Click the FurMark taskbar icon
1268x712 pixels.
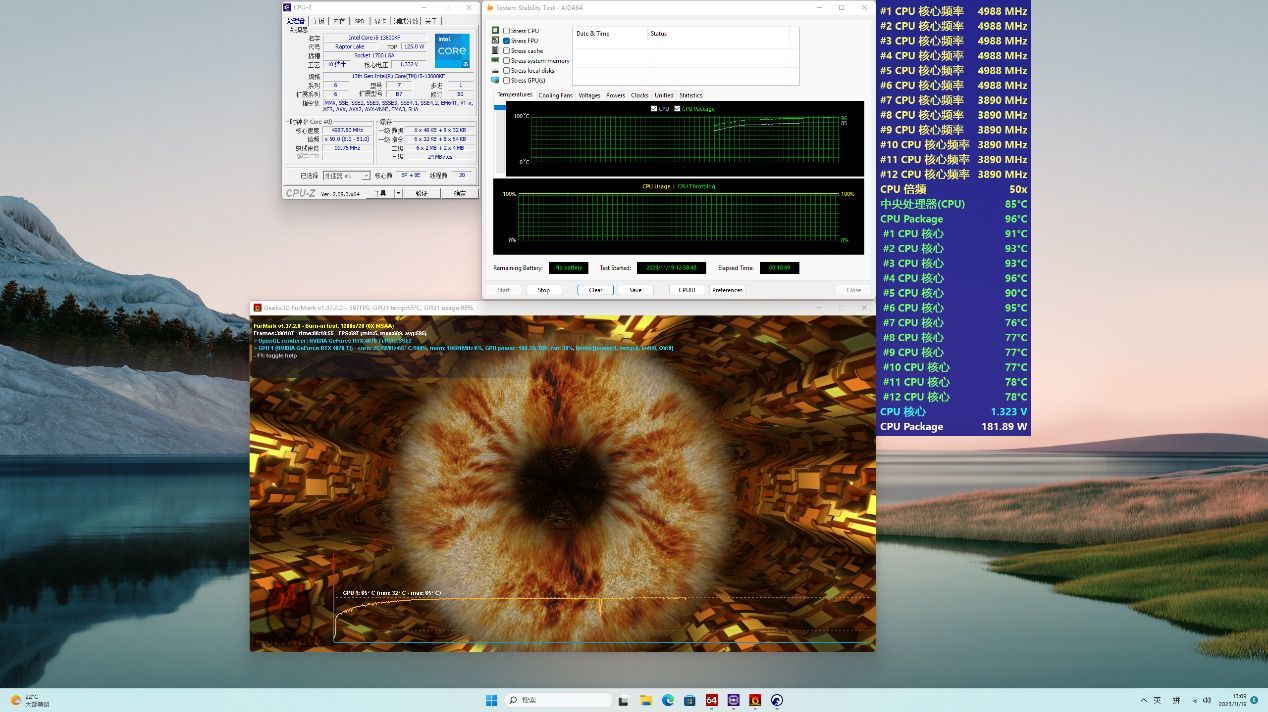coord(755,700)
